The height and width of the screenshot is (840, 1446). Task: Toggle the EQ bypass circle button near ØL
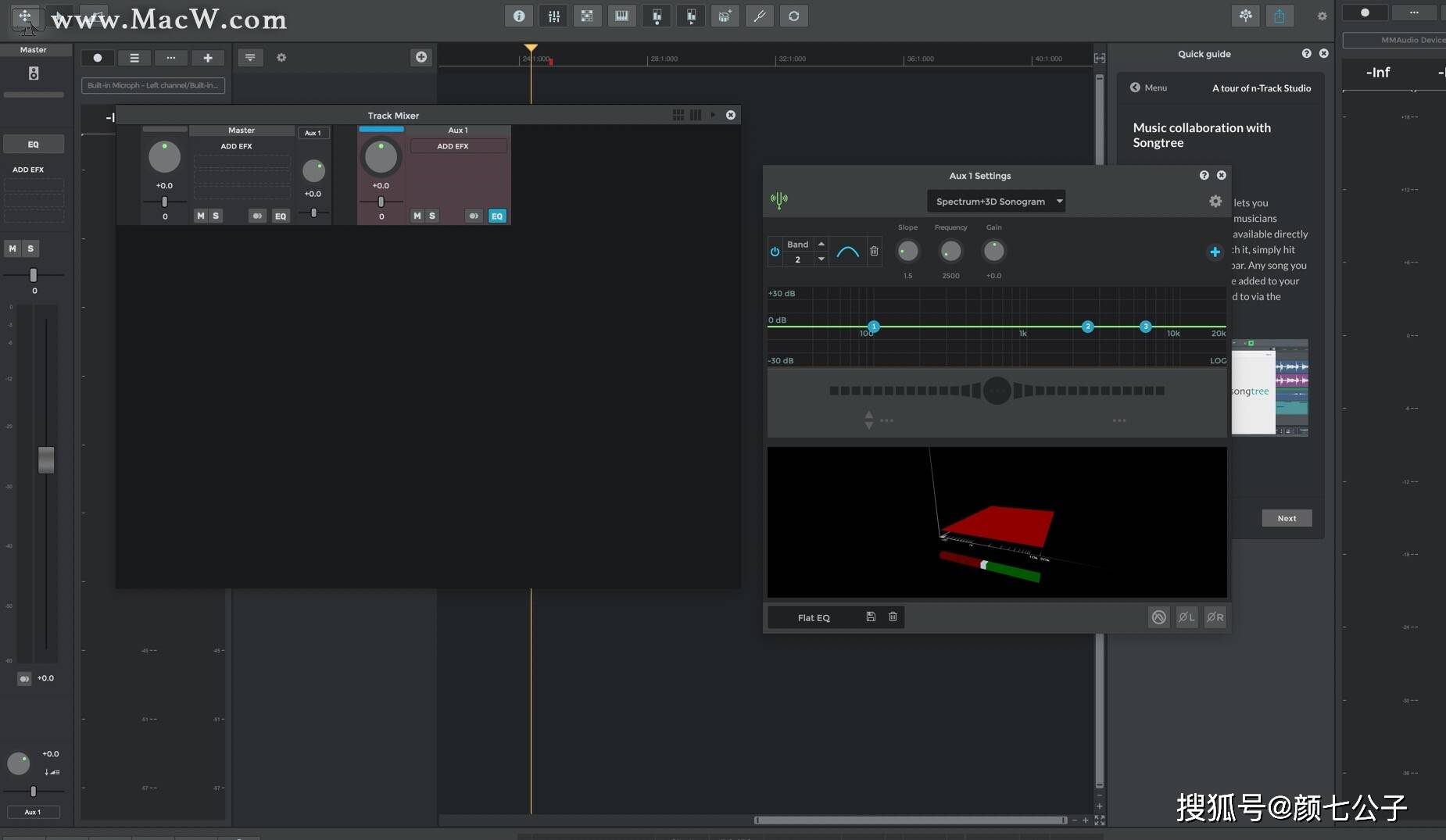click(x=1158, y=617)
